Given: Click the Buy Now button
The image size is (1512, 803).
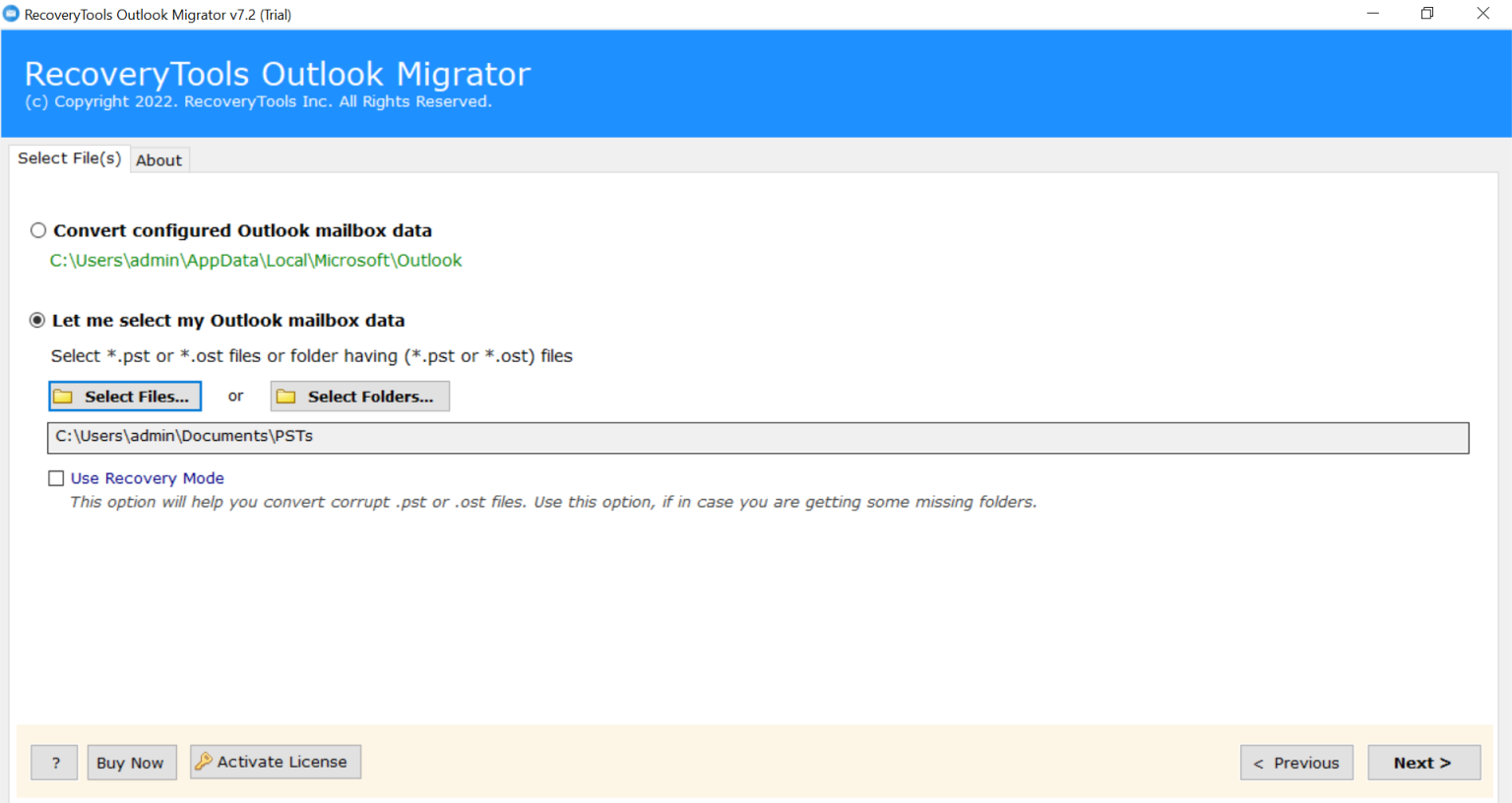Looking at the screenshot, I should click(x=132, y=763).
